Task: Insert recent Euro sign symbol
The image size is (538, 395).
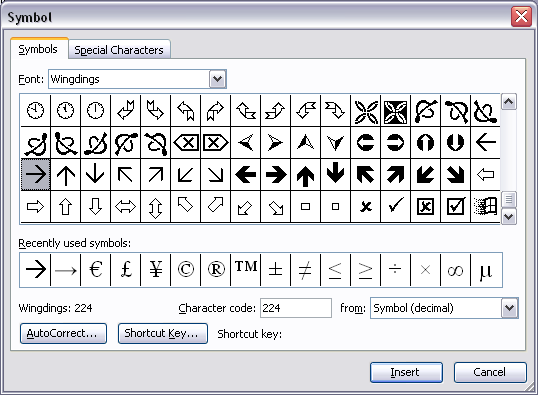Action: pos(96,270)
